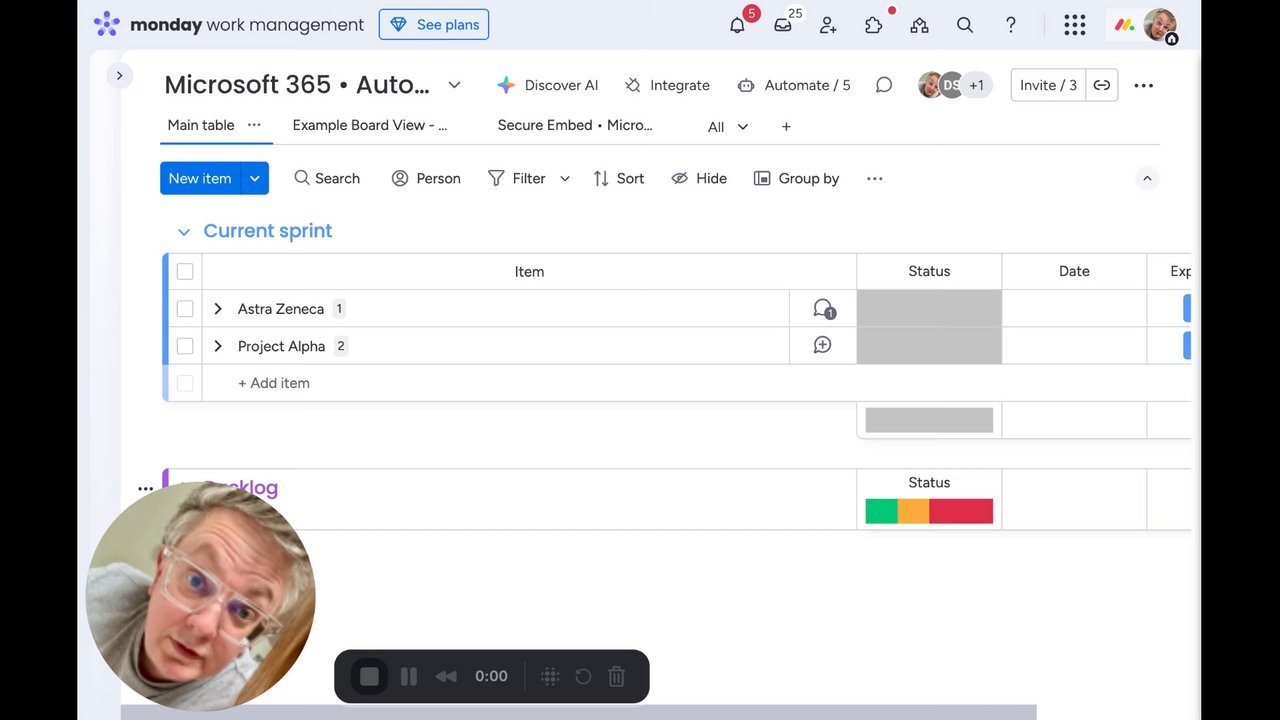Image resolution: width=1280 pixels, height=720 pixels.
Task: Open board title dropdown chevron
Action: [454, 85]
